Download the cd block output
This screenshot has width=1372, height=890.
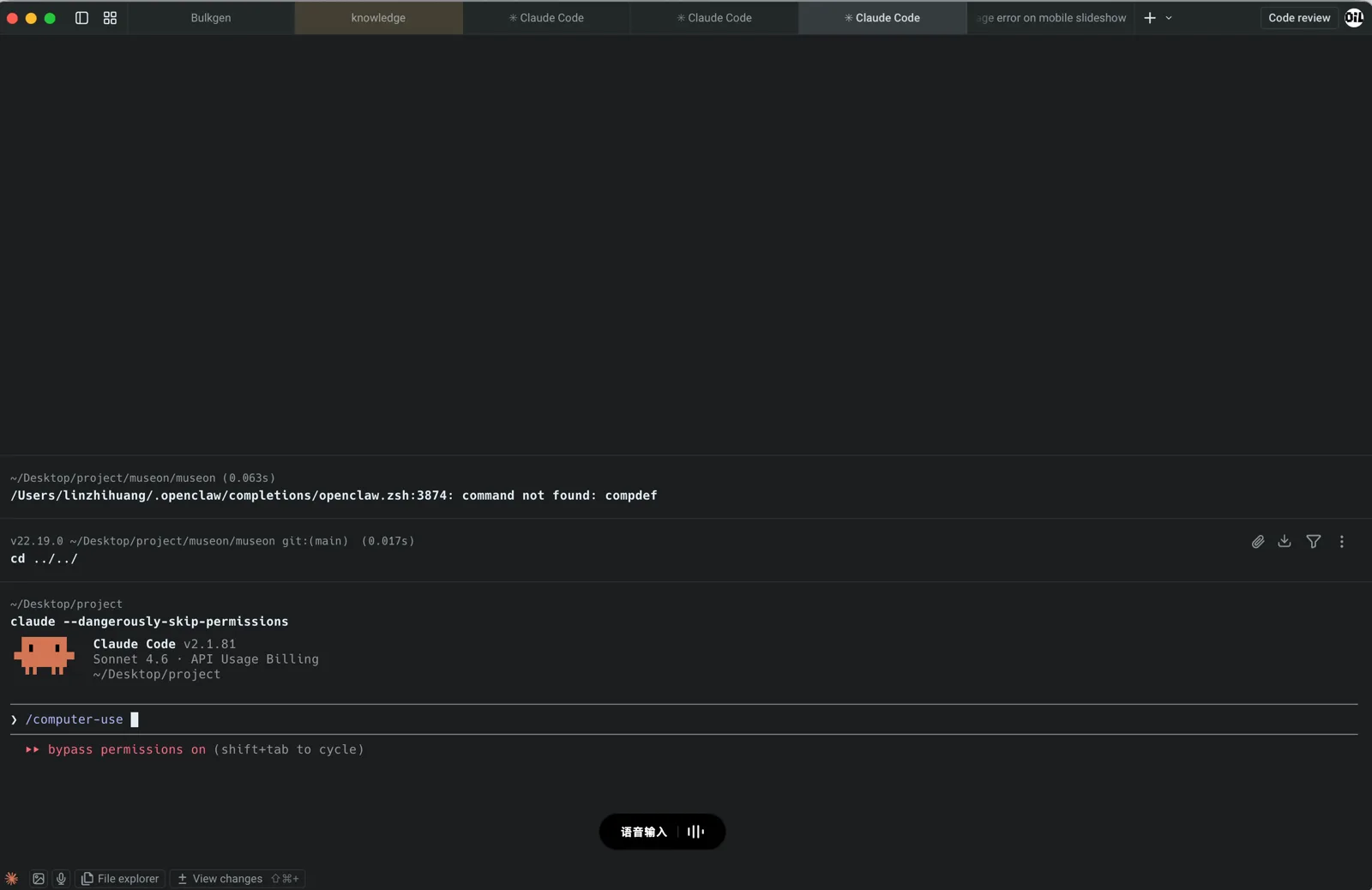click(1285, 541)
